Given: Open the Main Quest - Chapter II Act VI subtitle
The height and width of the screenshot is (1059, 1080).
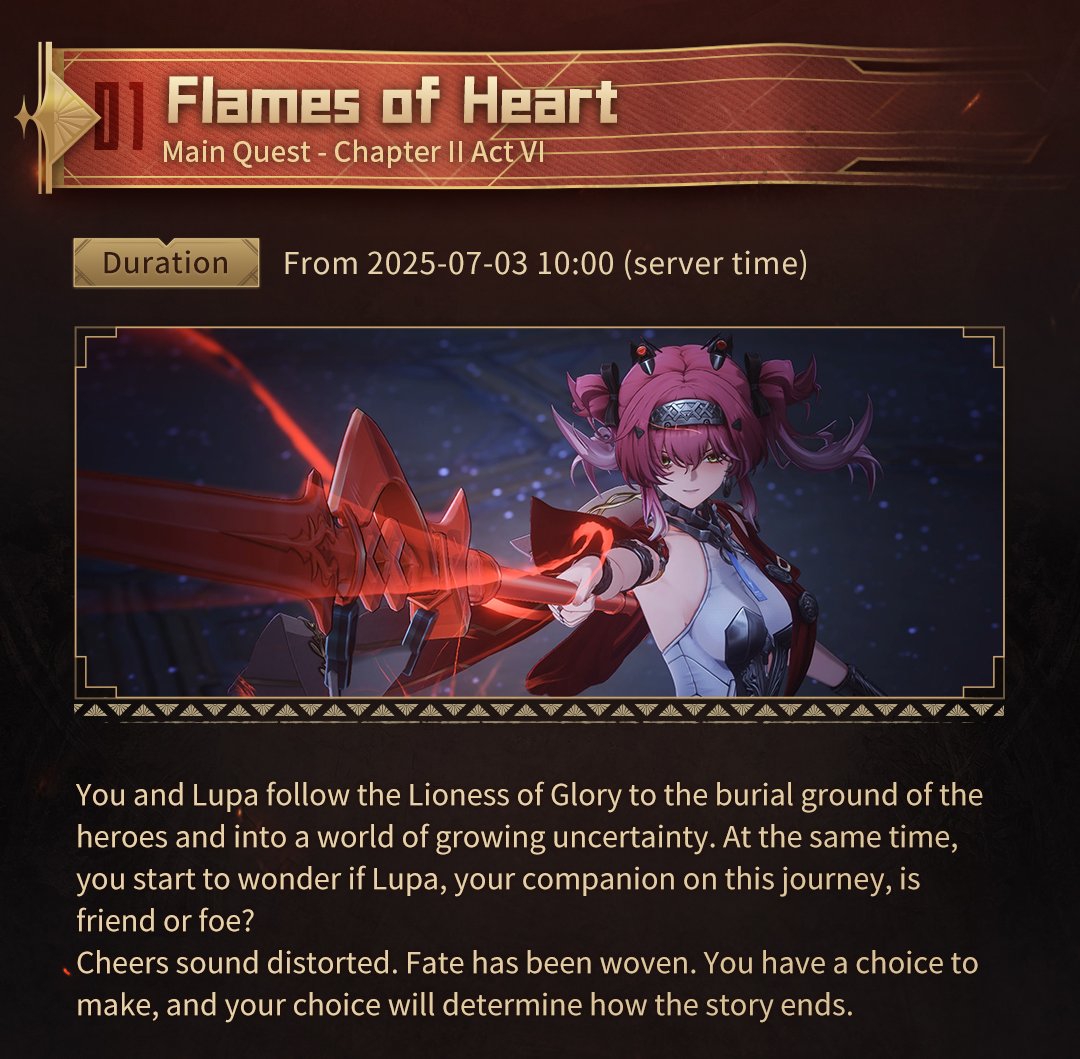Looking at the screenshot, I should pyautogui.click(x=353, y=151).
